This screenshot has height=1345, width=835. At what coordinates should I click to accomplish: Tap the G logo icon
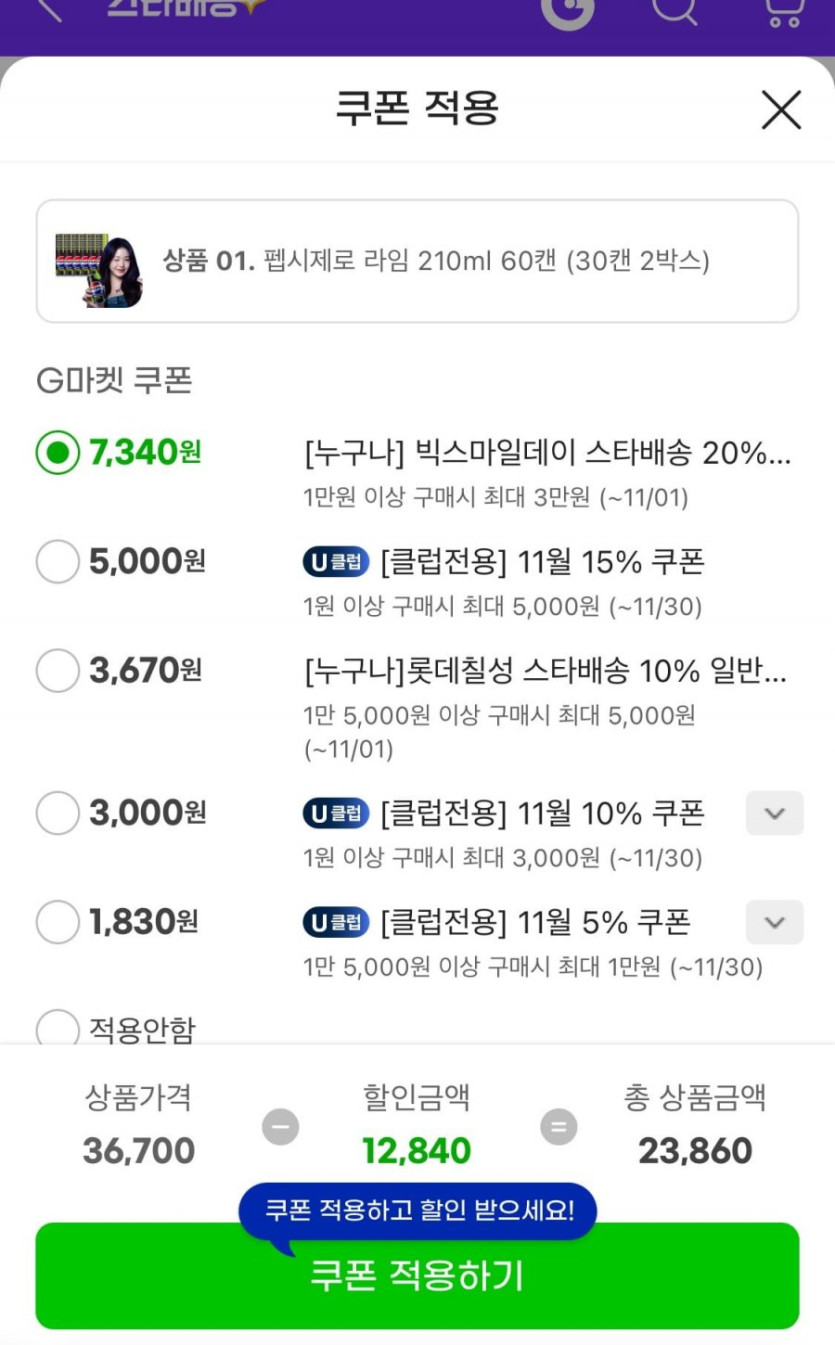pyautogui.click(x=567, y=10)
